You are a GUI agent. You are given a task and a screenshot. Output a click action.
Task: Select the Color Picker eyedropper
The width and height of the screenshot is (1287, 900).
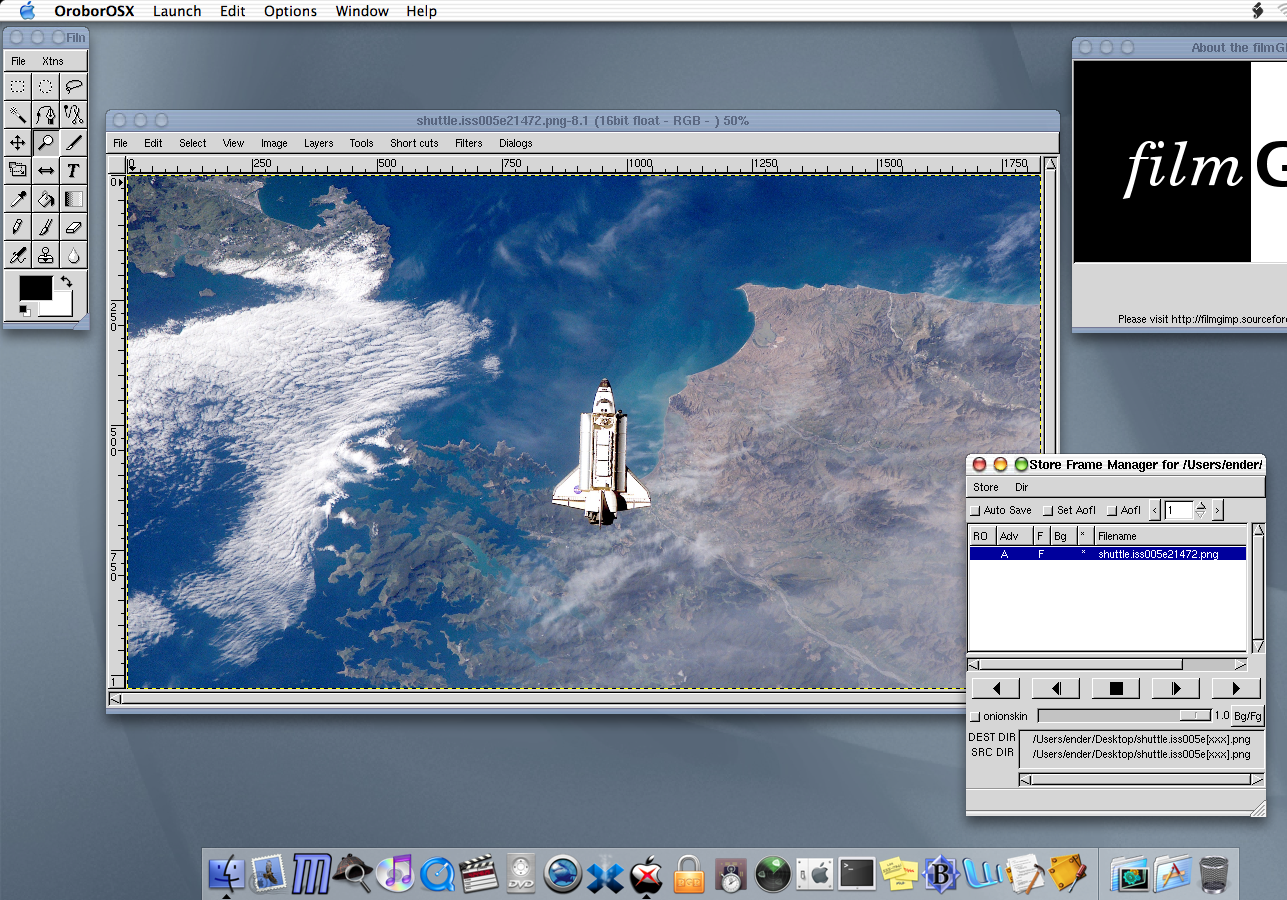coord(18,198)
